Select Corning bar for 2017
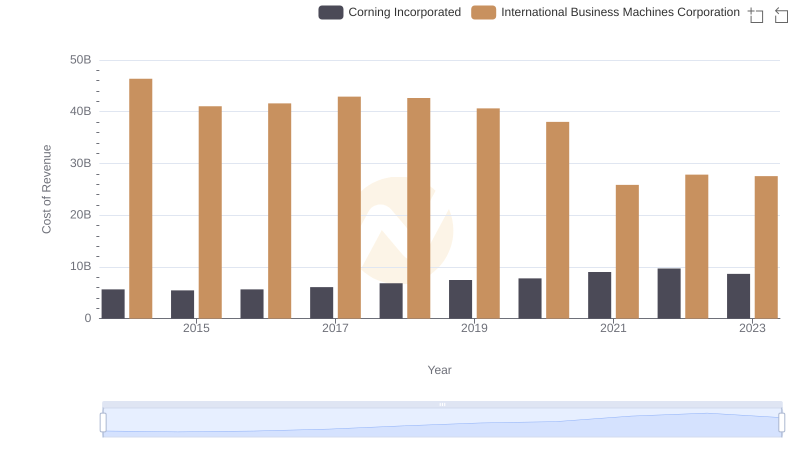This screenshot has width=800, height=461. click(321, 303)
